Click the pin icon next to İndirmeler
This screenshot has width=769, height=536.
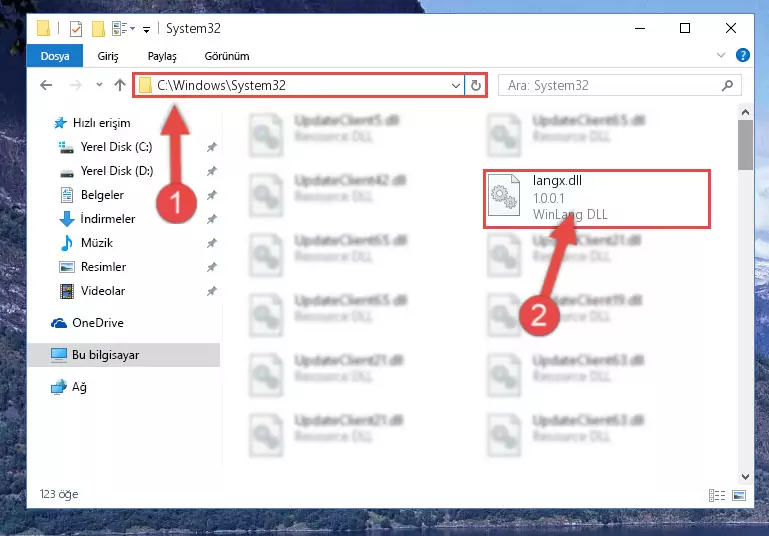click(x=211, y=219)
